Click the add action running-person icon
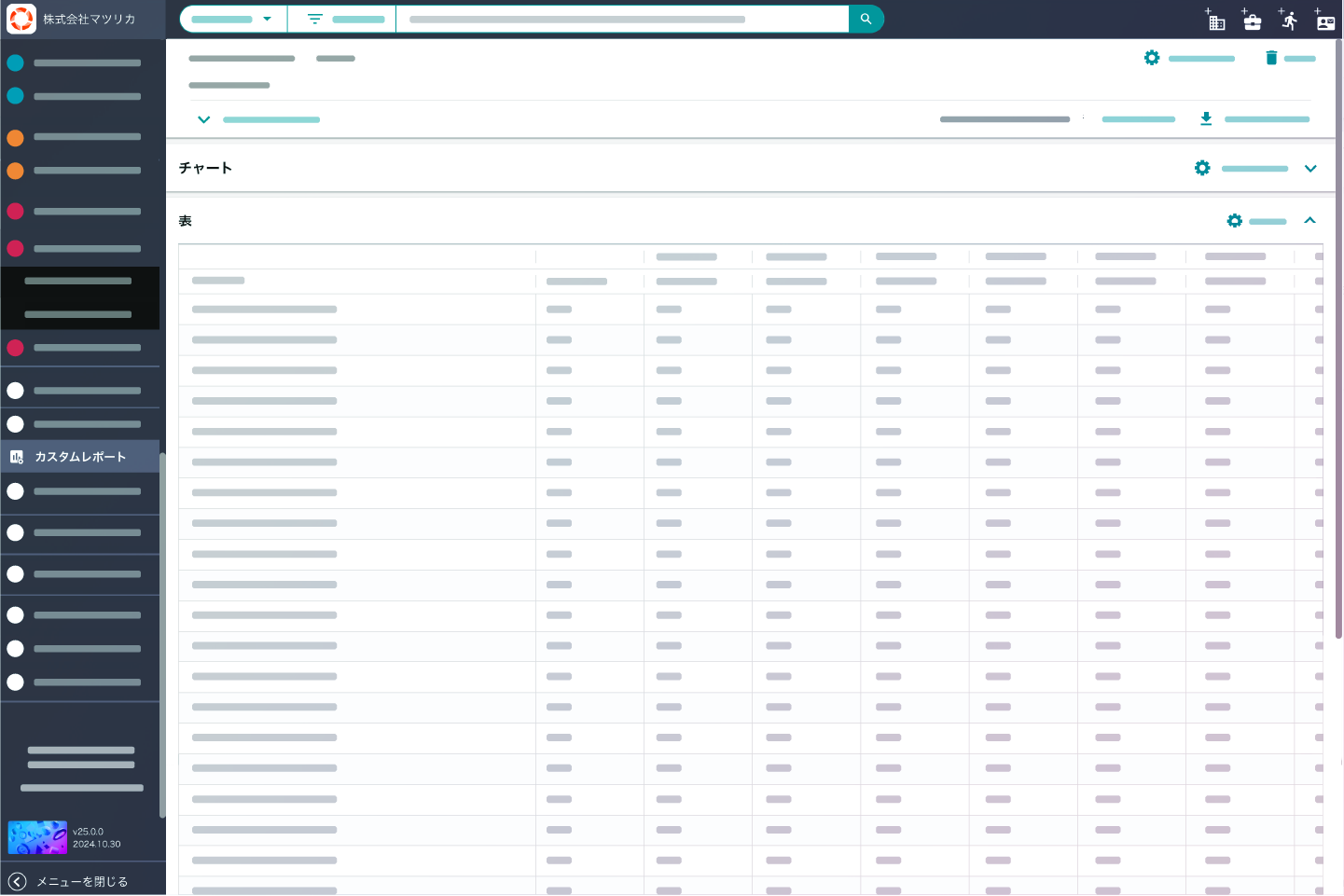Viewport: 1344px width, 896px height. click(x=1289, y=20)
